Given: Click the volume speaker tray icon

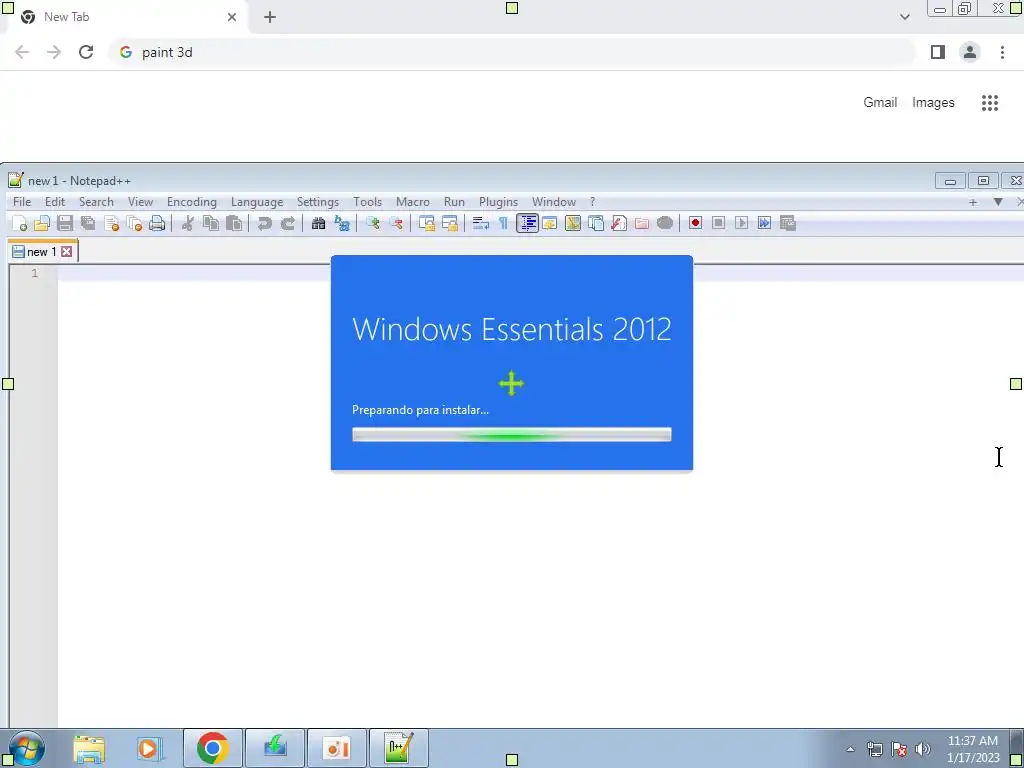Looking at the screenshot, I should 922,749.
